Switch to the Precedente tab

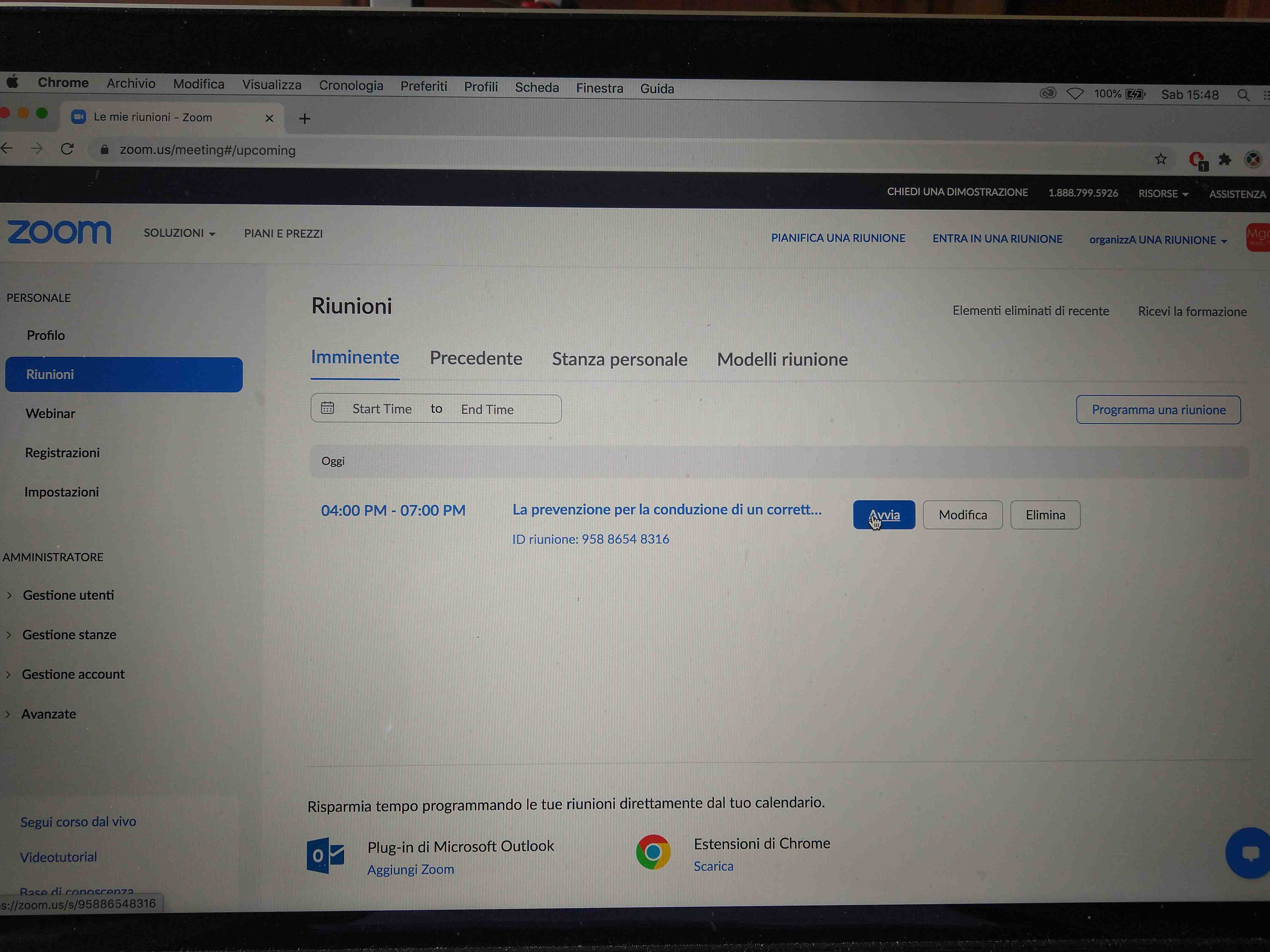476,358
